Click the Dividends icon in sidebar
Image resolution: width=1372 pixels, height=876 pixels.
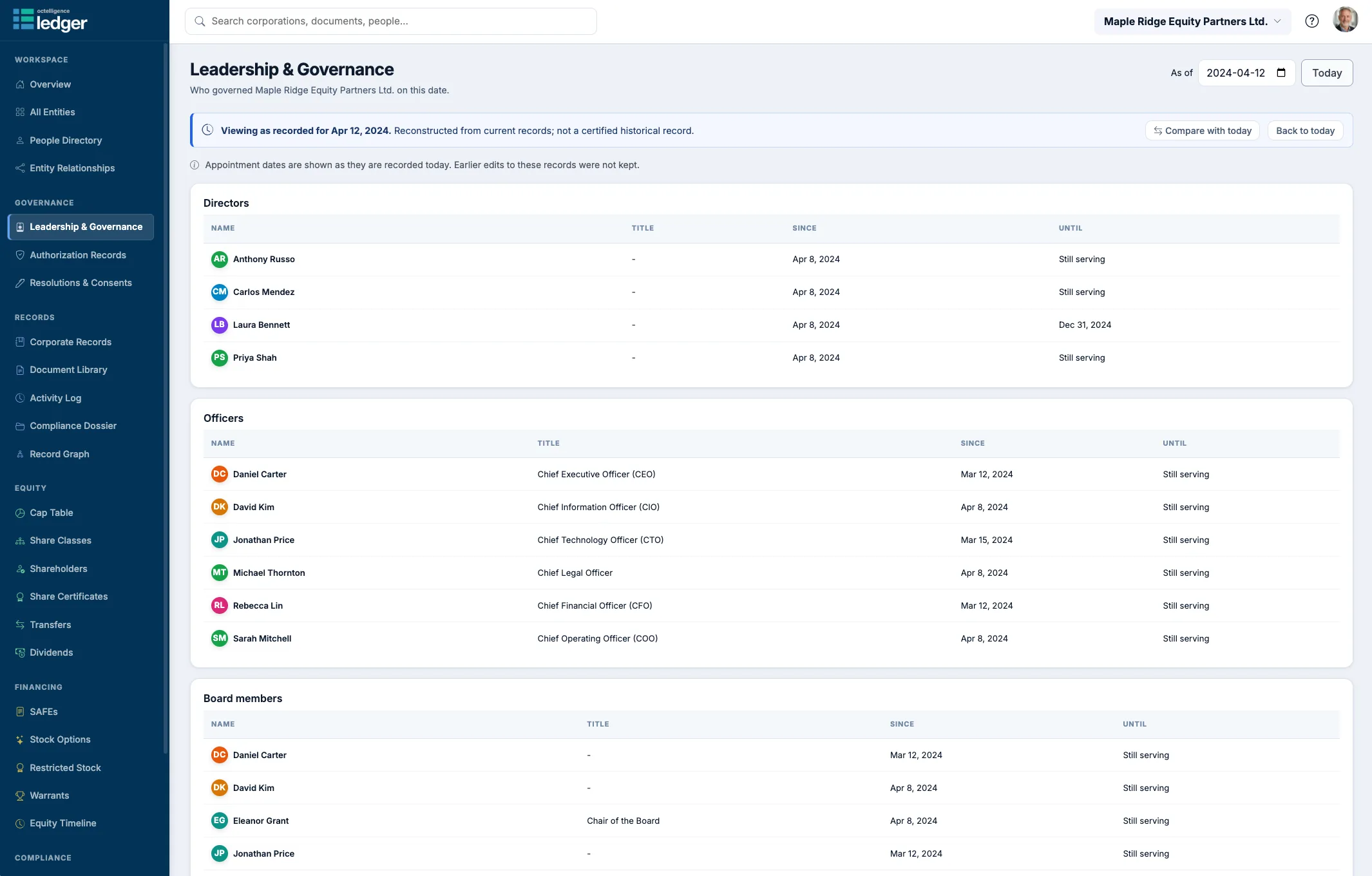point(20,652)
